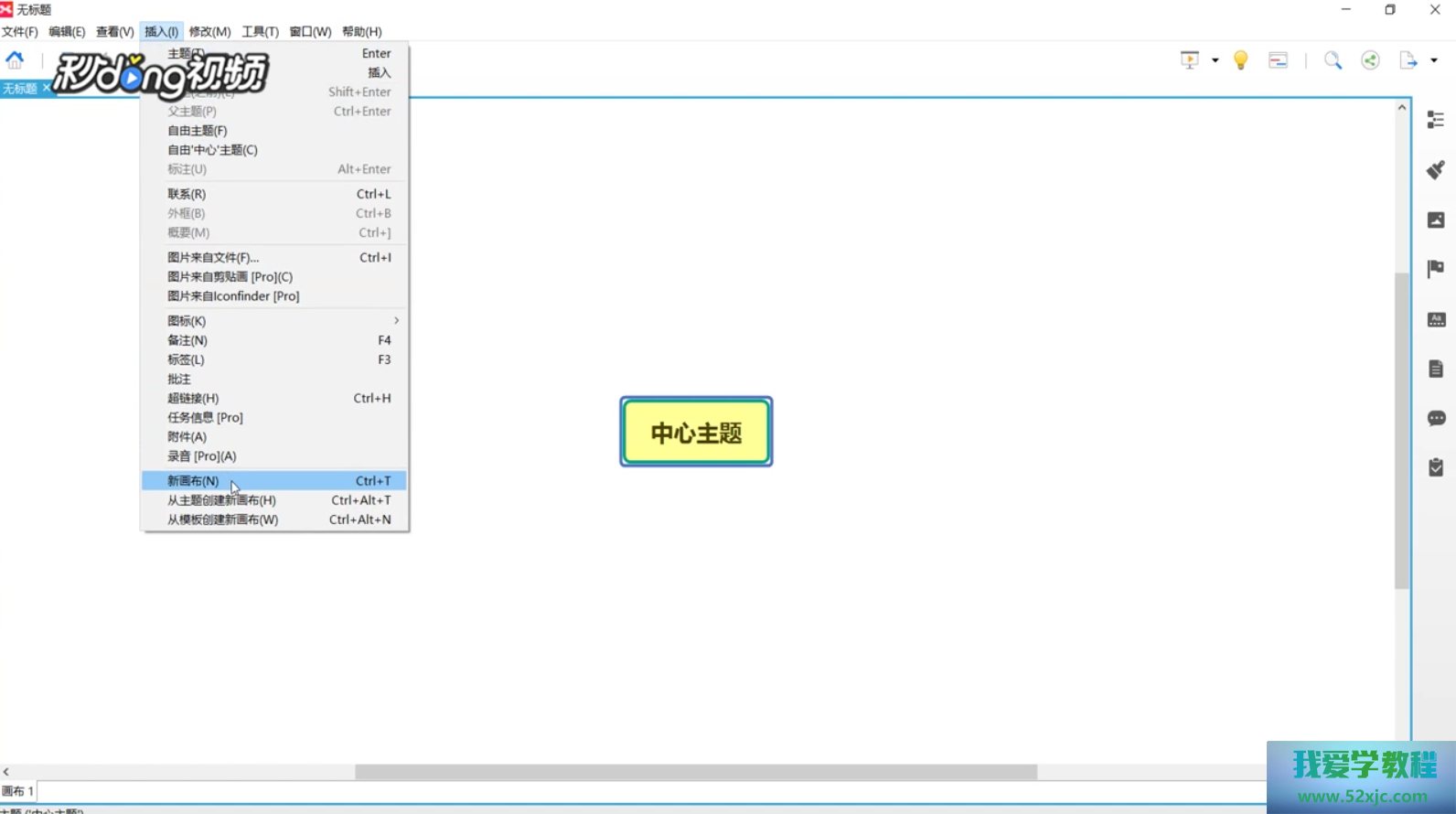Image resolution: width=1456 pixels, height=814 pixels.
Task: Click the Home icon in the toolbar
Action: (x=15, y=60)
